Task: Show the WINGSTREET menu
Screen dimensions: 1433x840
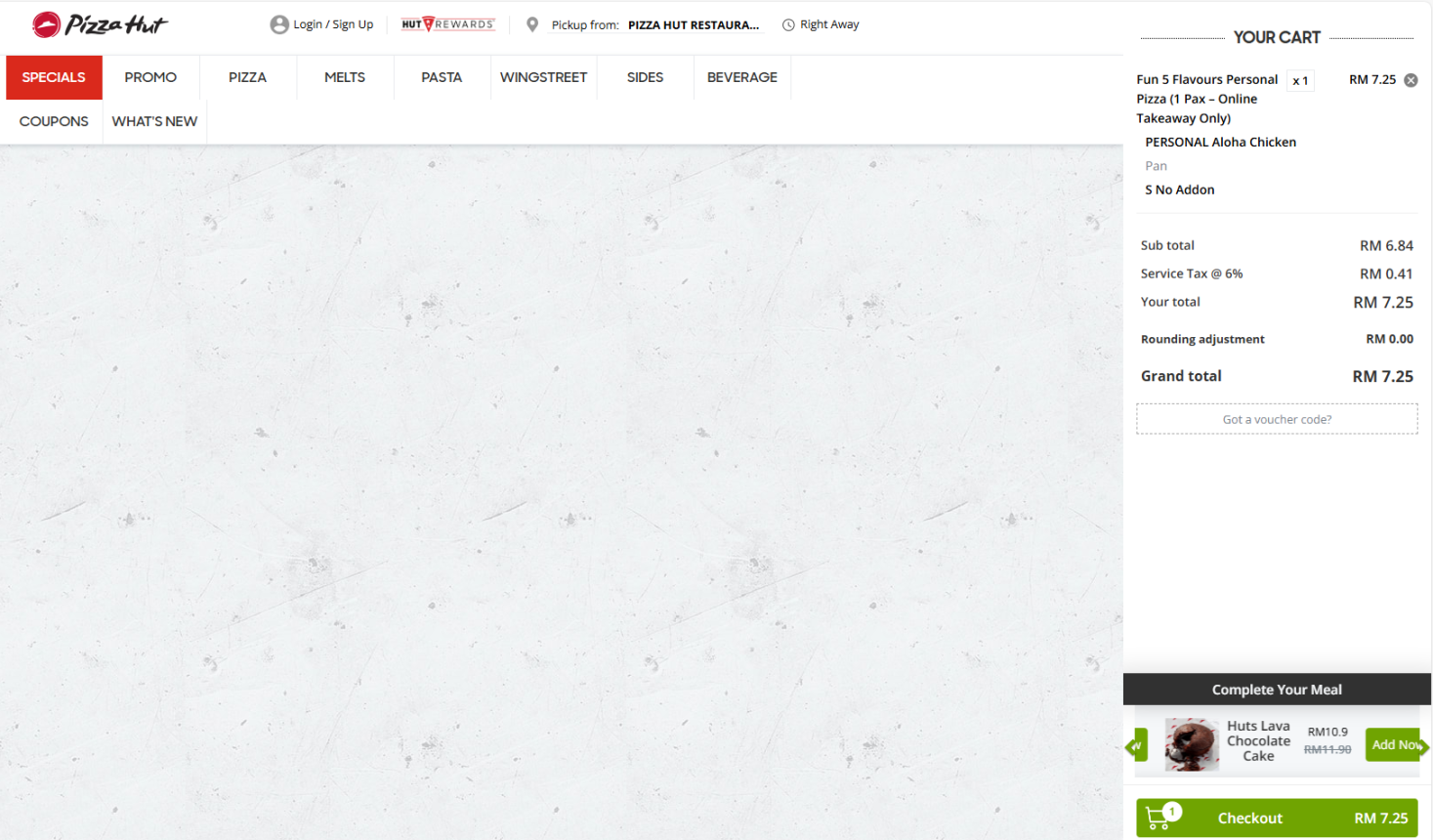Action: pyautogui.click(x=543, y=77)
